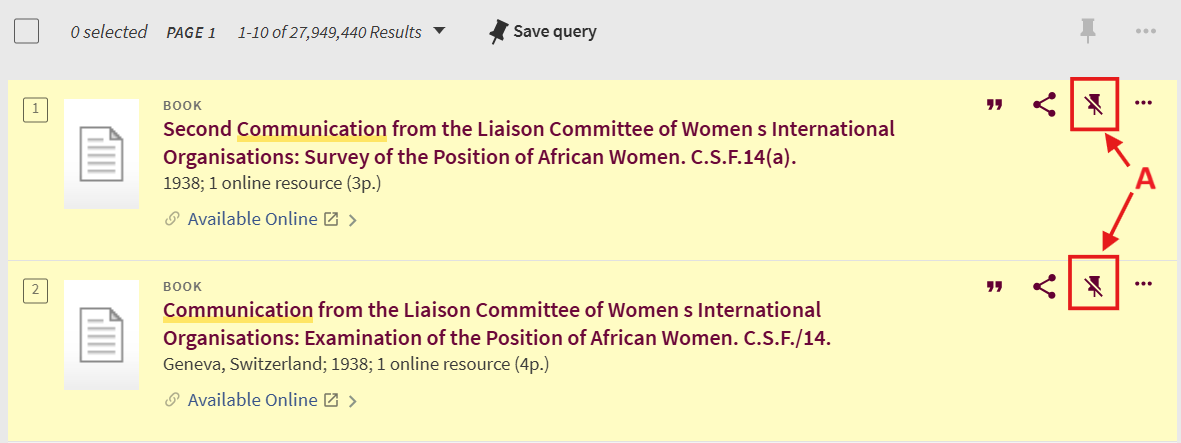Click the share icon for result 1
This screenshot has width=1181, height=443.
coord(1044,105)
